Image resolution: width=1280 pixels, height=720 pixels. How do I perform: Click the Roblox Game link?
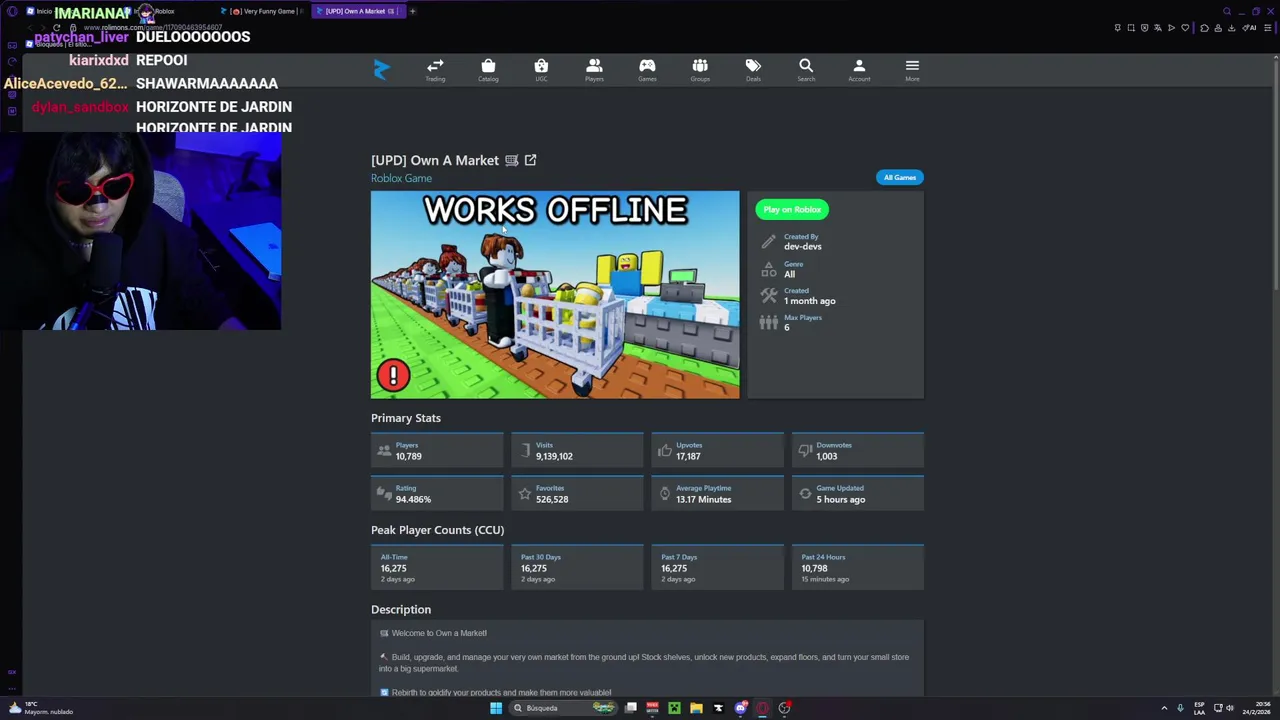click(x=401, y=178)
